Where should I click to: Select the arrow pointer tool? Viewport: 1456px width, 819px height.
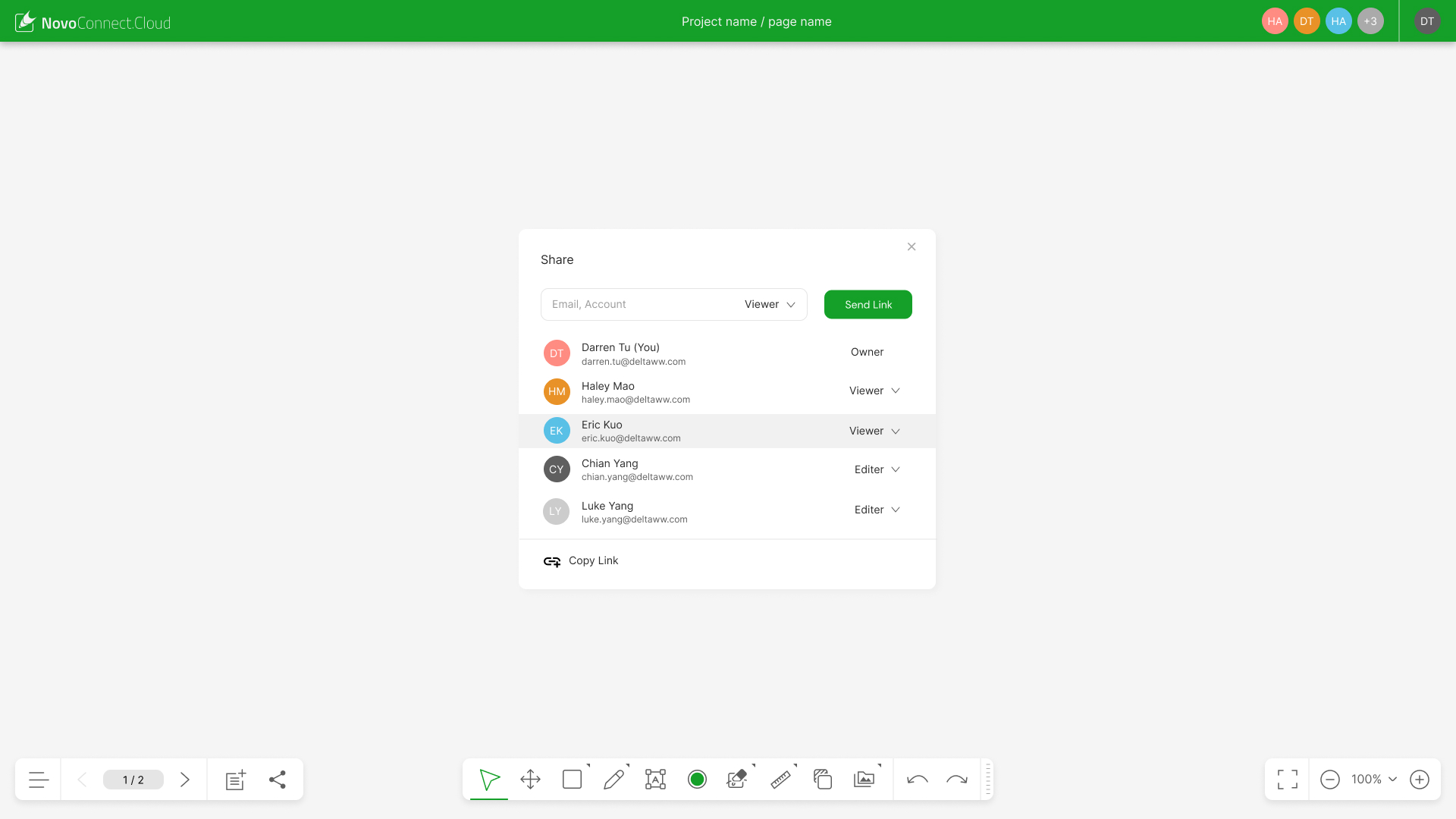pyautogui.click(x=489, y=779)
